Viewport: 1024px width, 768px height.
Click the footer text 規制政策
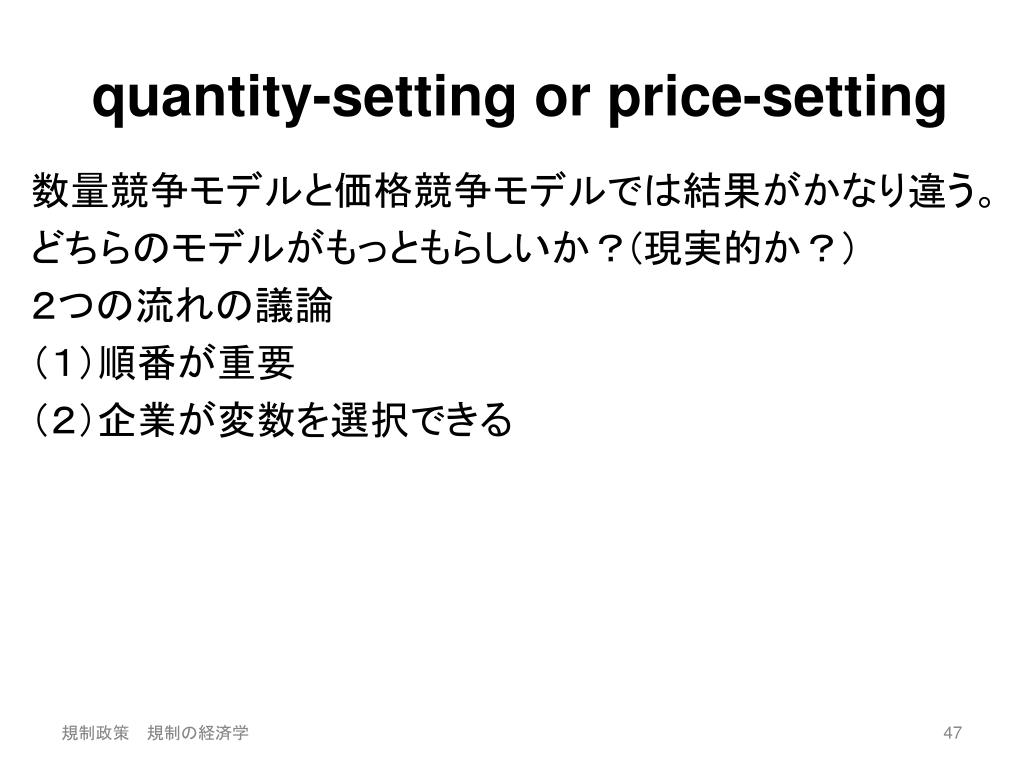click(95, 733)
